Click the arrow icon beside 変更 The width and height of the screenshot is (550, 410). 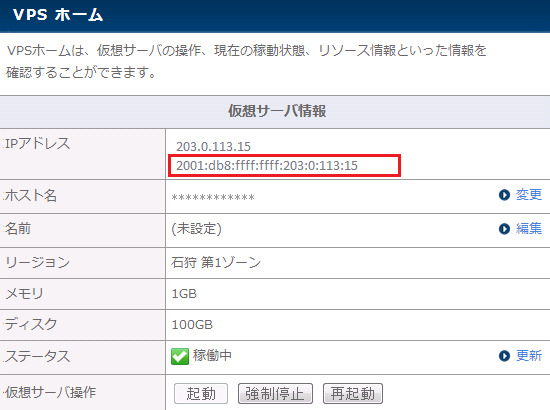(x=504, y=195)
